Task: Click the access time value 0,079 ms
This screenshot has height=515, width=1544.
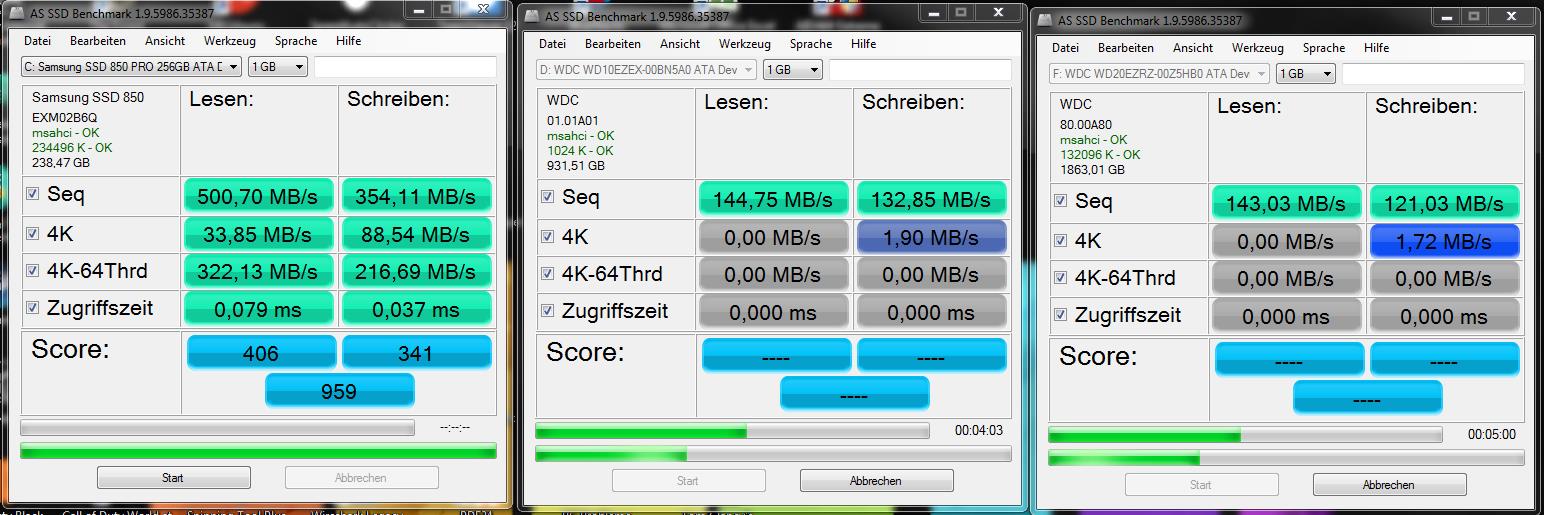Action: [258, 310]
